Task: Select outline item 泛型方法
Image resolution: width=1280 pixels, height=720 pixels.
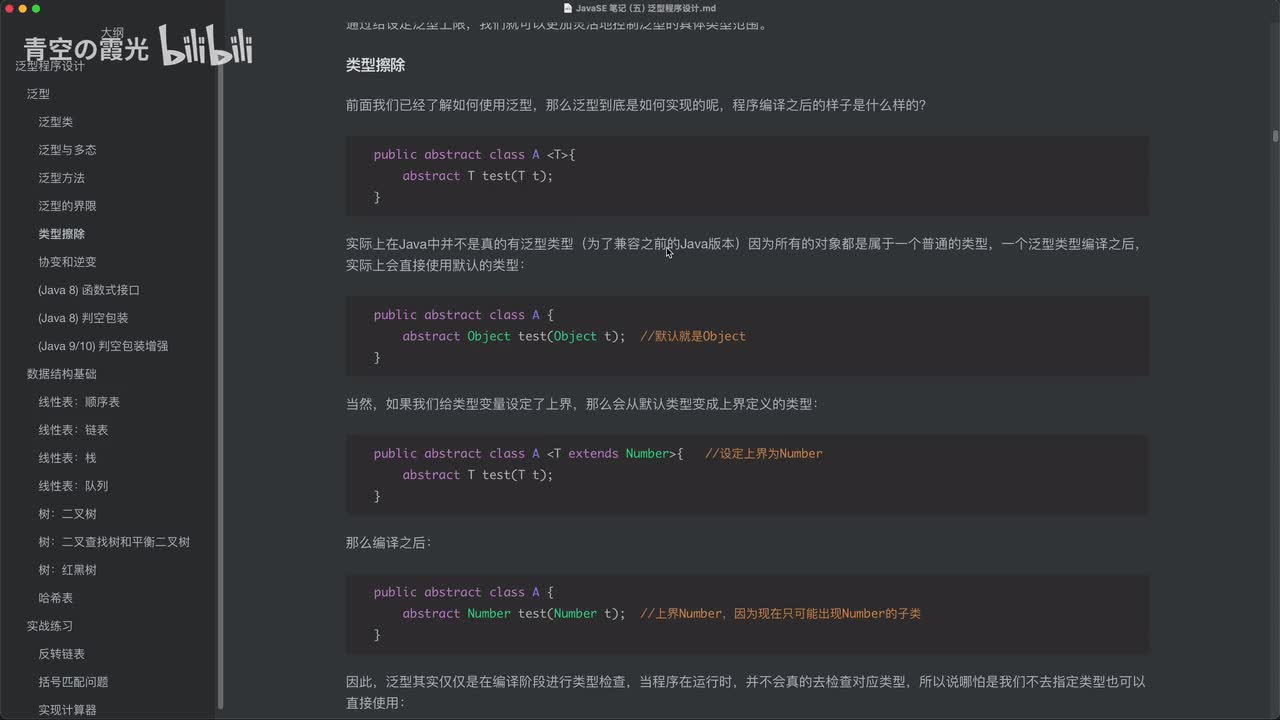Action: [x=62, y=178]
